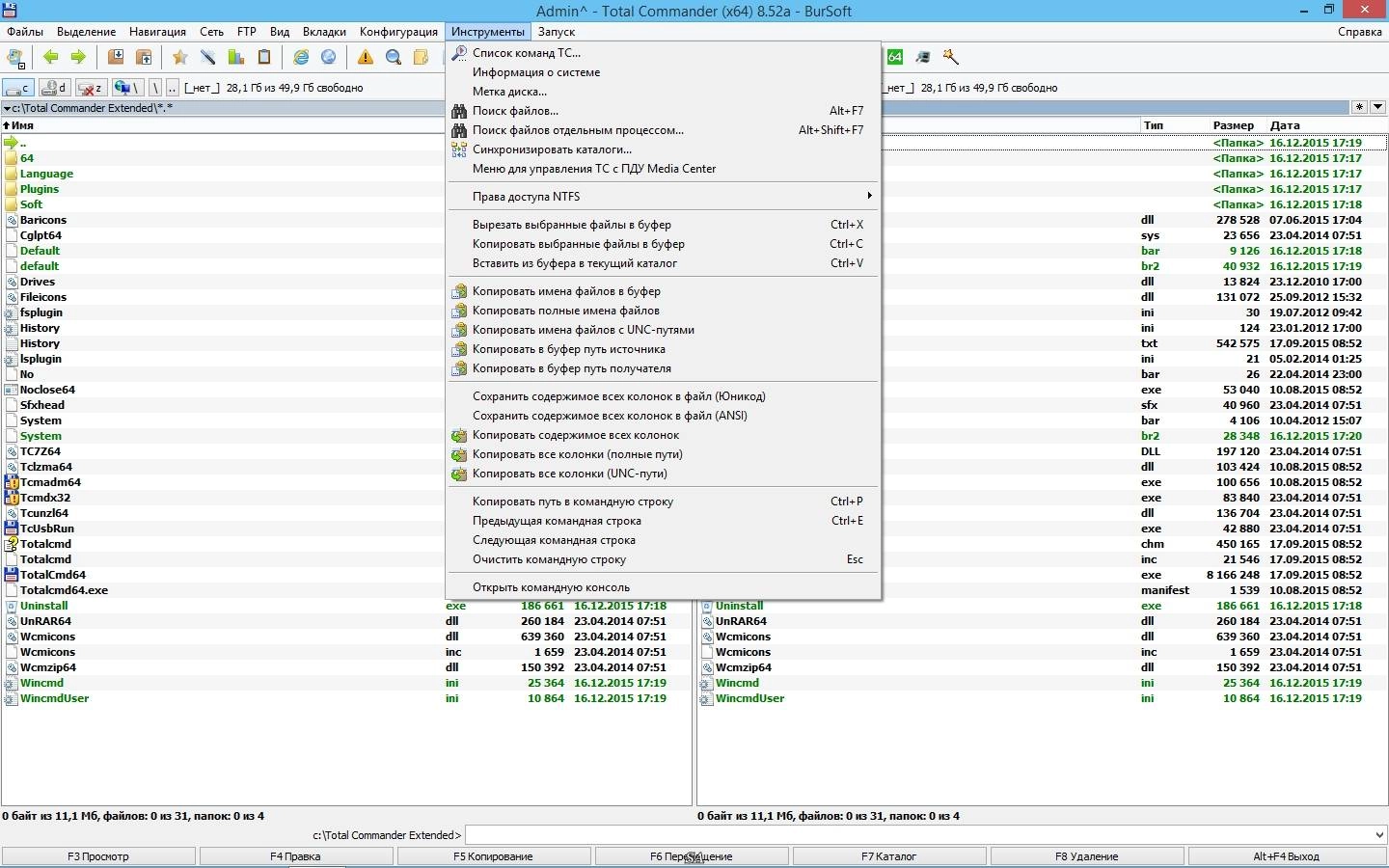Click the asterisk favorites button in right panel
The height and width of the screenshot is (868, 1389).
click(x=1360, y=107)
